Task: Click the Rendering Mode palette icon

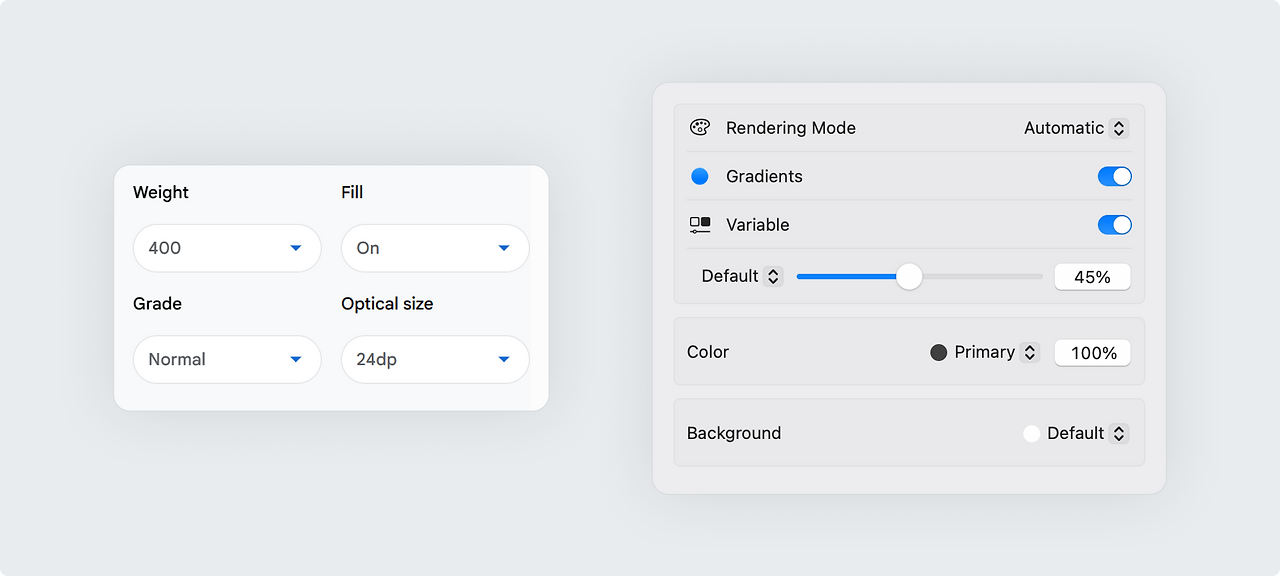Action: [x=700, y=128]
